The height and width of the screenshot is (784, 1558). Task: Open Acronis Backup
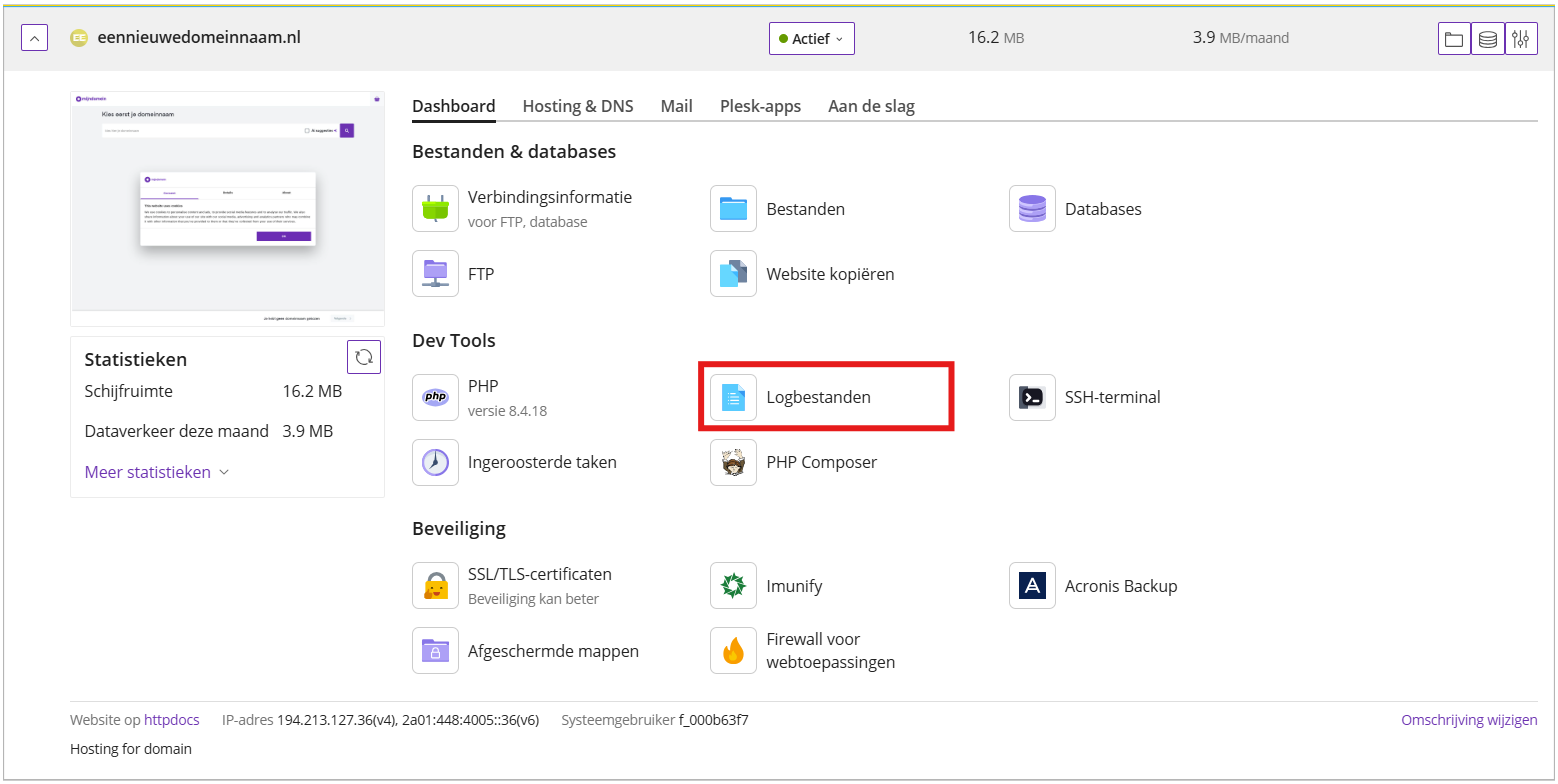point(1032,586)
